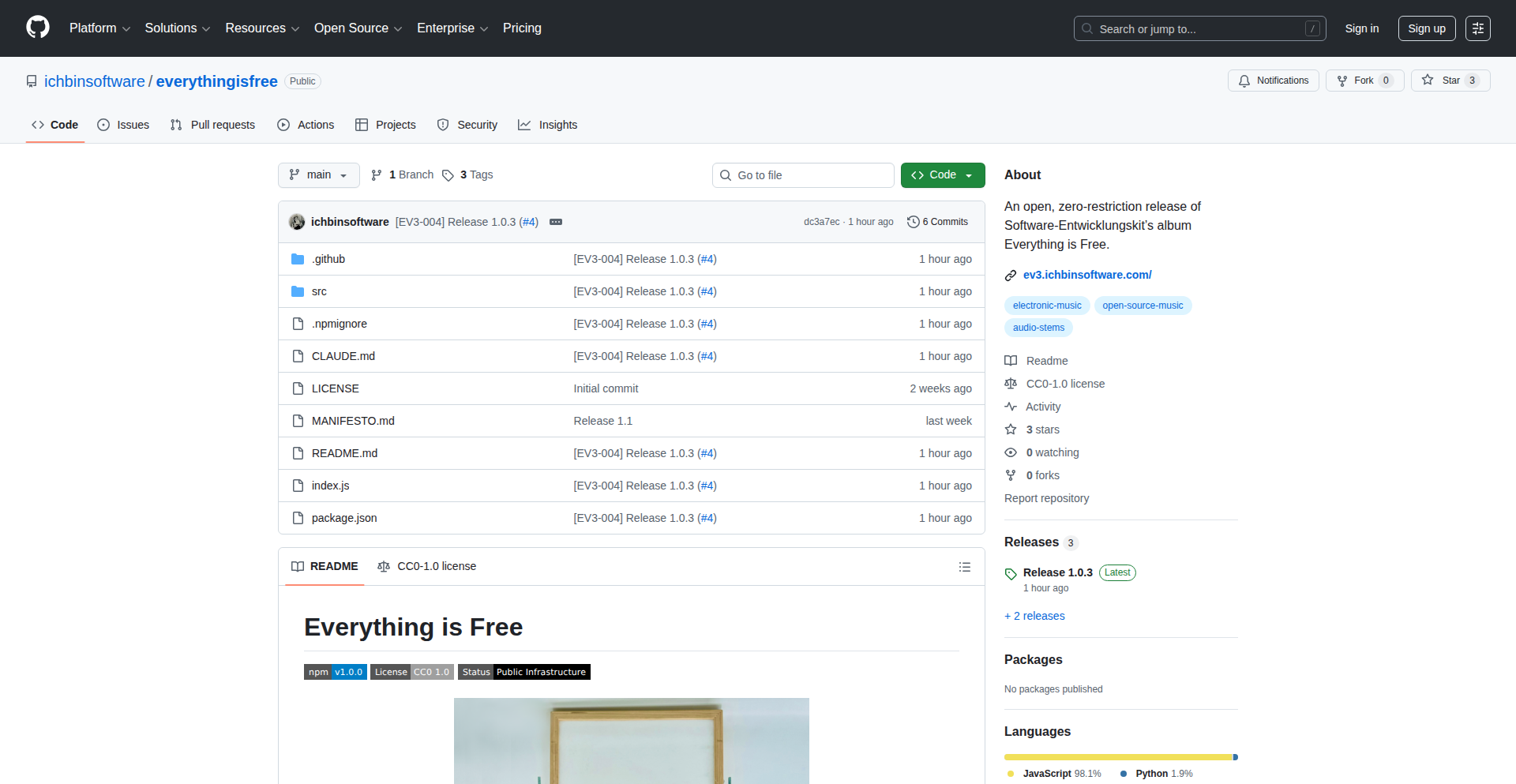This screenshot has height=784, width=1516.
Task: Click the command palette icon in header
Action: pos(1477,28)
